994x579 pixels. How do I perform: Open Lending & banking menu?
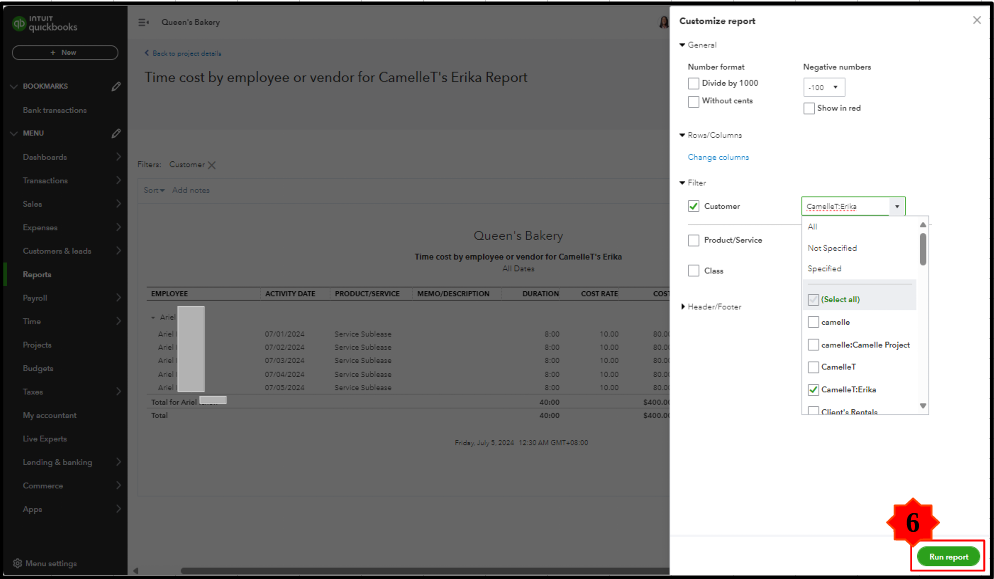(57, 462)
